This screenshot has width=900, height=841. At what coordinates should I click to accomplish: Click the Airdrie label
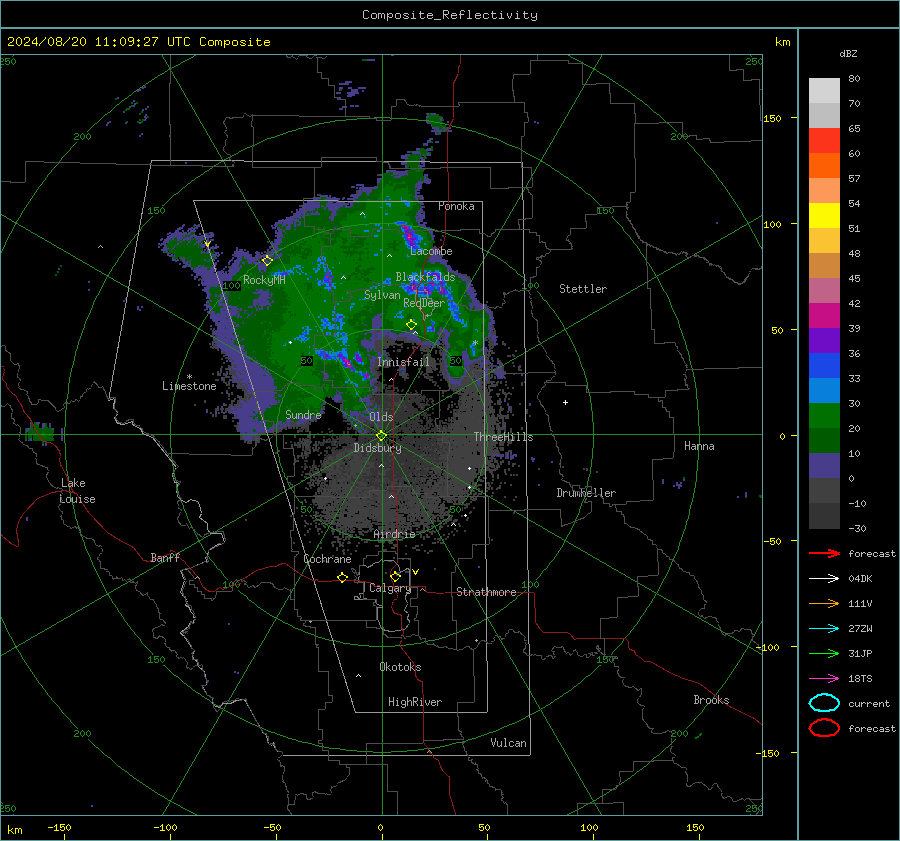(x=394, y=534)
